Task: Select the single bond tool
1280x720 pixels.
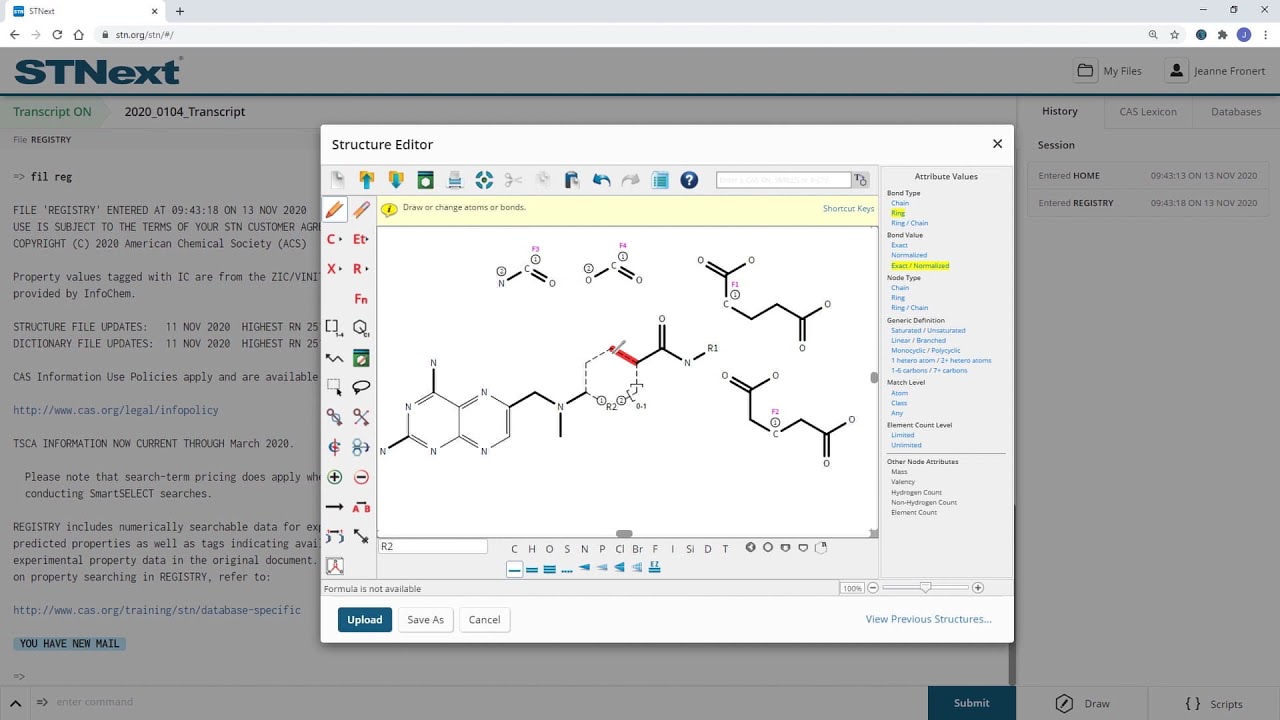Action: 514,569
